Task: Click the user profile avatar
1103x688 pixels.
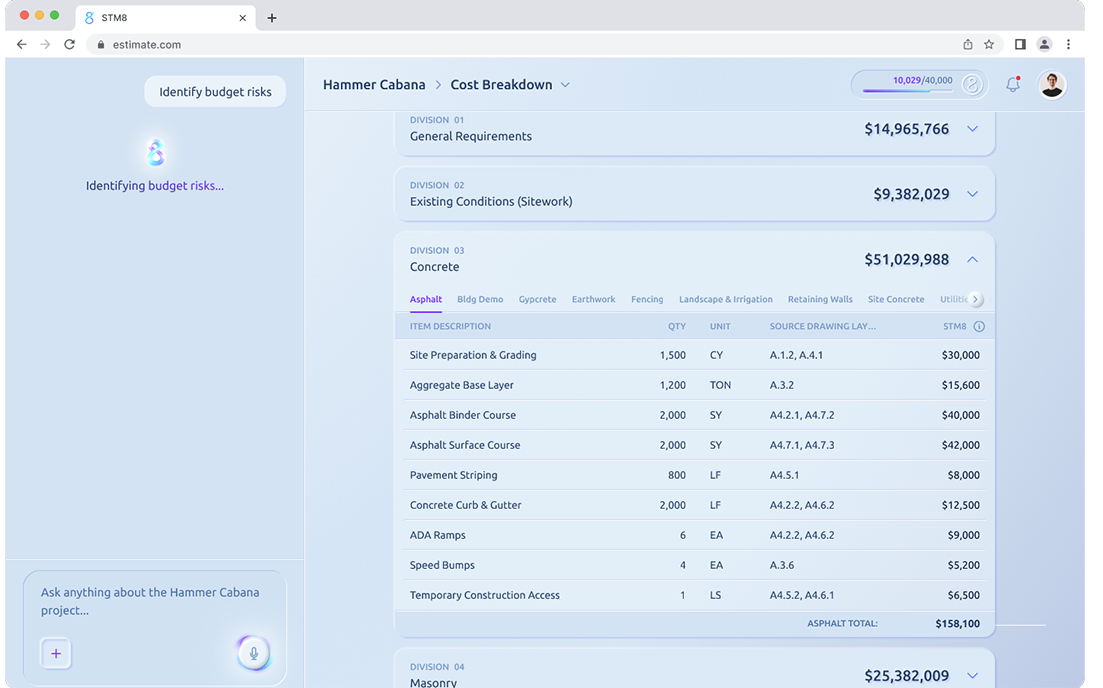Action: pyautogui.click(x=1051, y=85)
